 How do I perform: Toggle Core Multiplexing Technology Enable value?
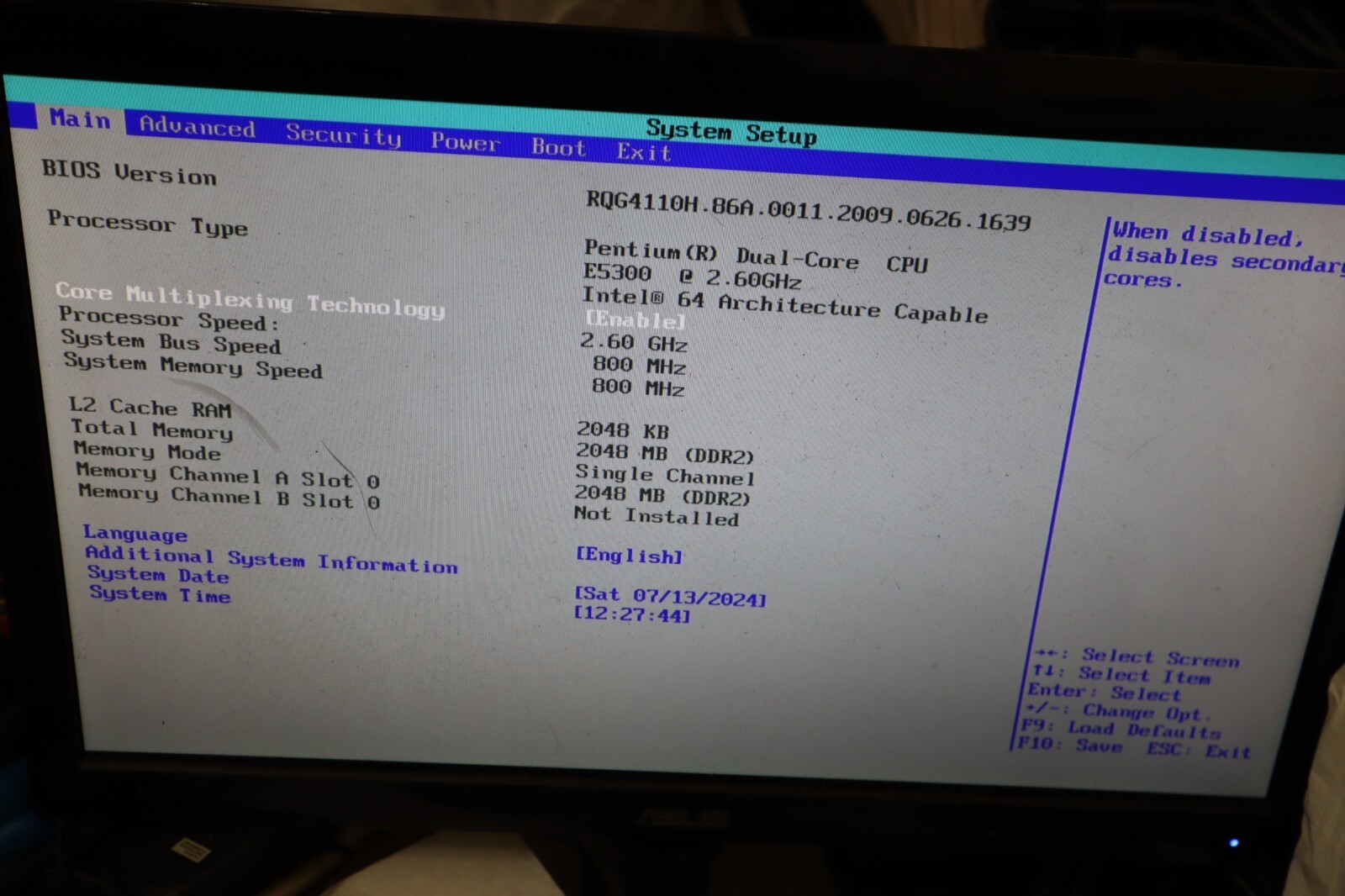[x=636, y=319]
